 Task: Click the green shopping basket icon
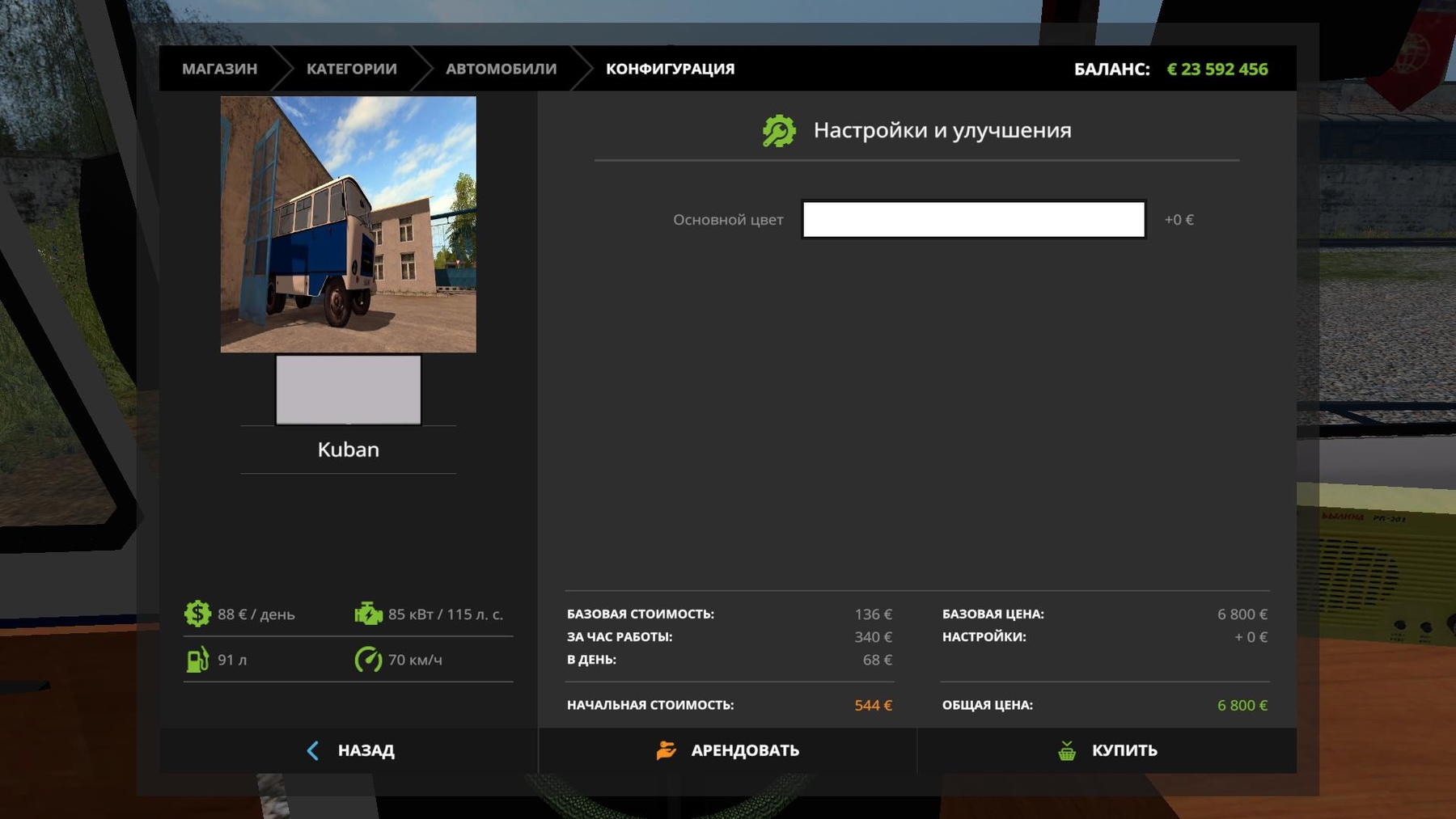coord(1067,750)
